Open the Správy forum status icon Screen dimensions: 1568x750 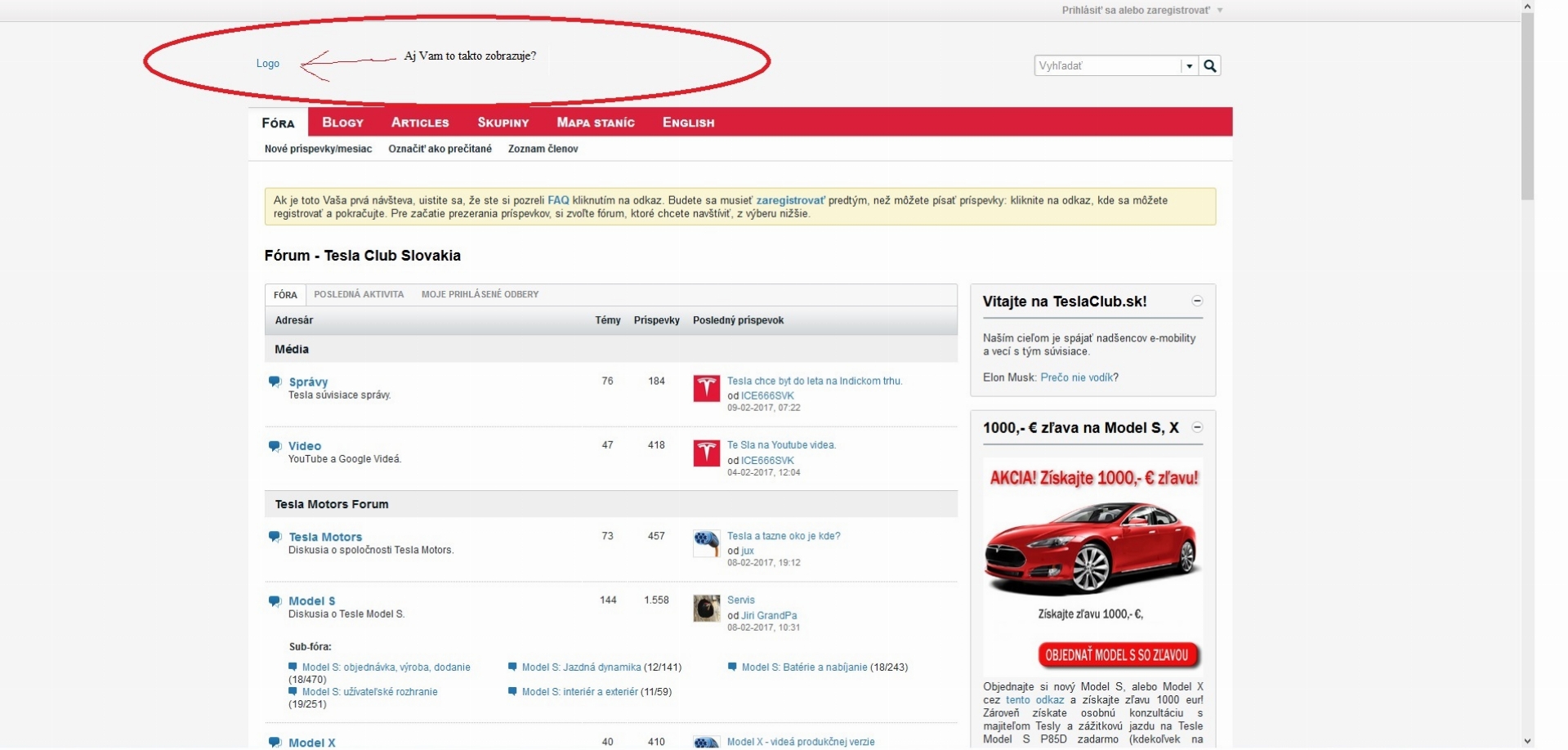point(275,382)
